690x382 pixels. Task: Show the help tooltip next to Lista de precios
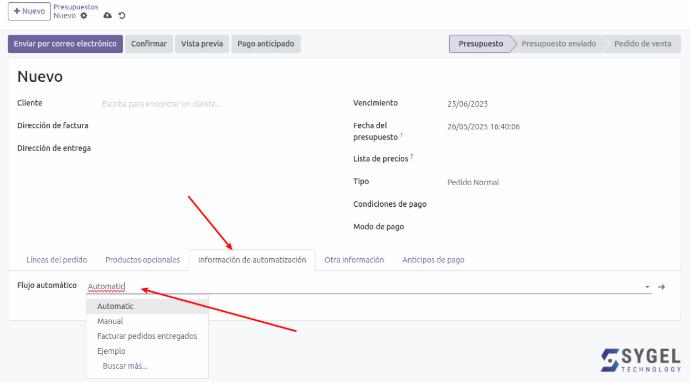click(x=412, y=156)
